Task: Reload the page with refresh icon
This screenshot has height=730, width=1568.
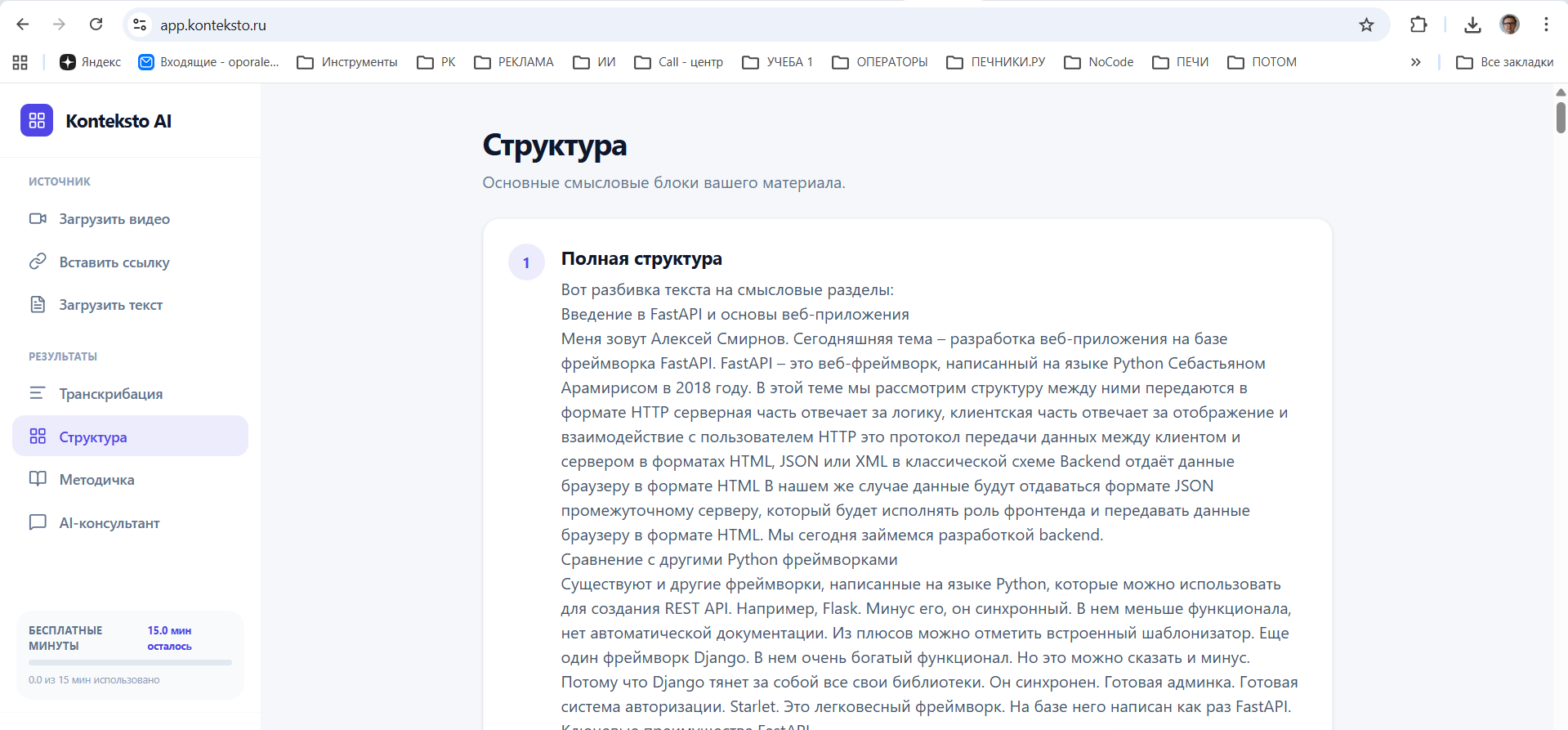Action: coord(96,25)
